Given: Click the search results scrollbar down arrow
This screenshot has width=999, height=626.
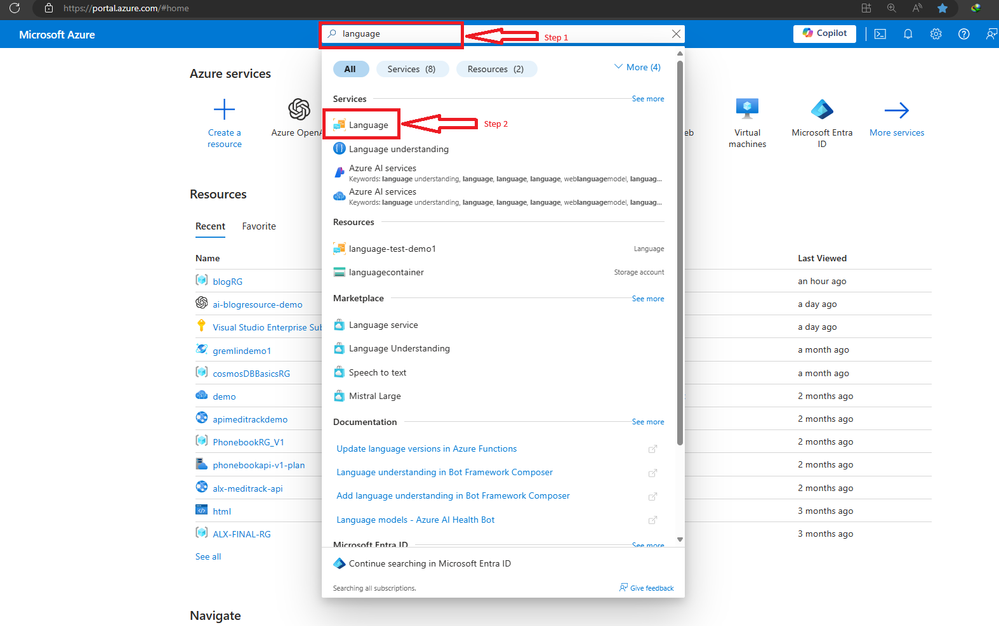Looking at the screenshot, I should click(x=680, y=539).
